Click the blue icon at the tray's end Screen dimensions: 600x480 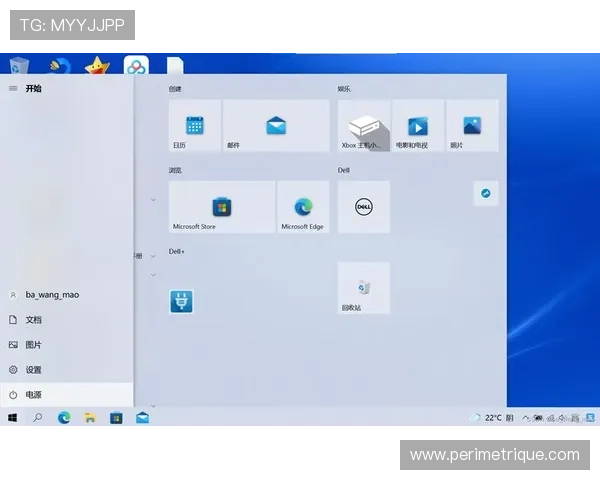tap(590, 418)
